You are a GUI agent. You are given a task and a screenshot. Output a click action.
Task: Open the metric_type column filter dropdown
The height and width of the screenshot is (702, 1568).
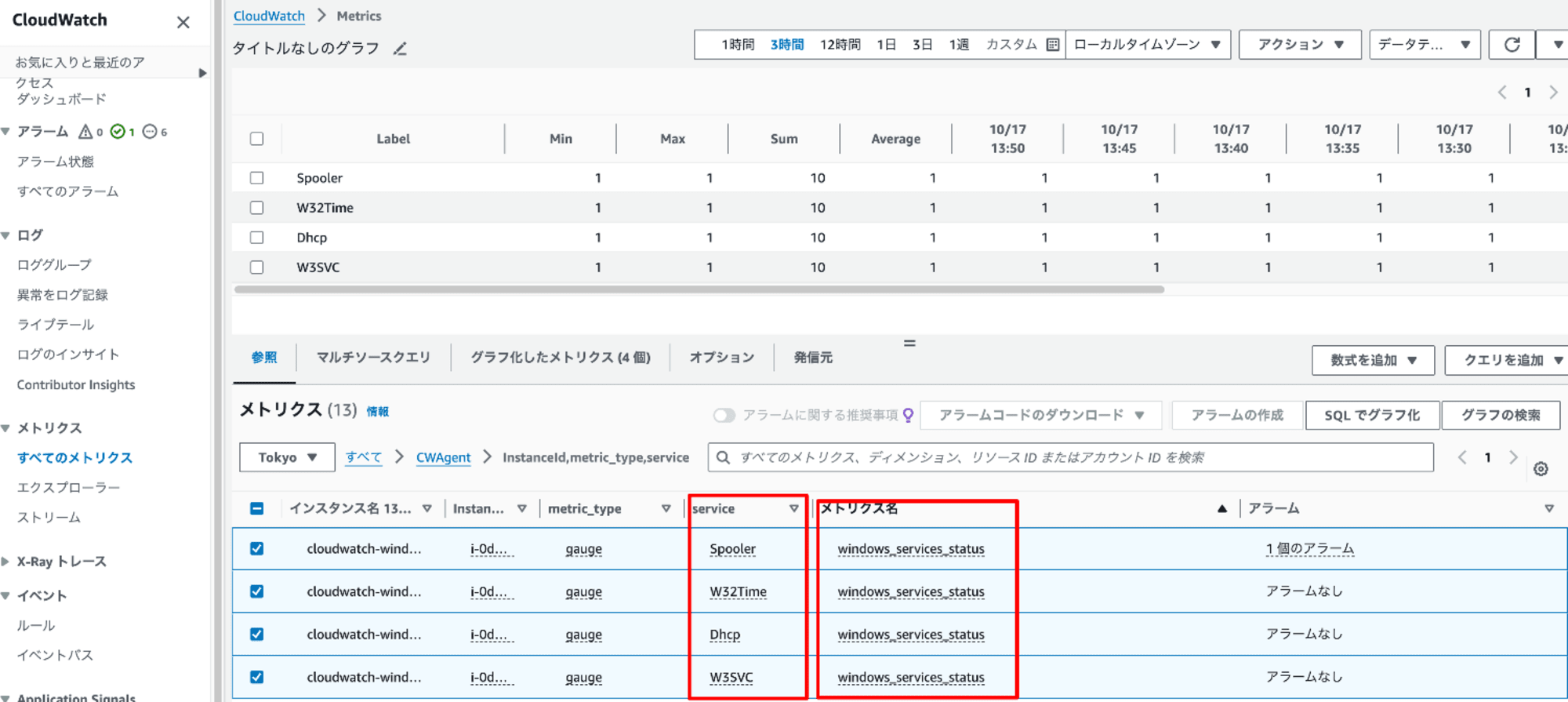tap(666, 509)
